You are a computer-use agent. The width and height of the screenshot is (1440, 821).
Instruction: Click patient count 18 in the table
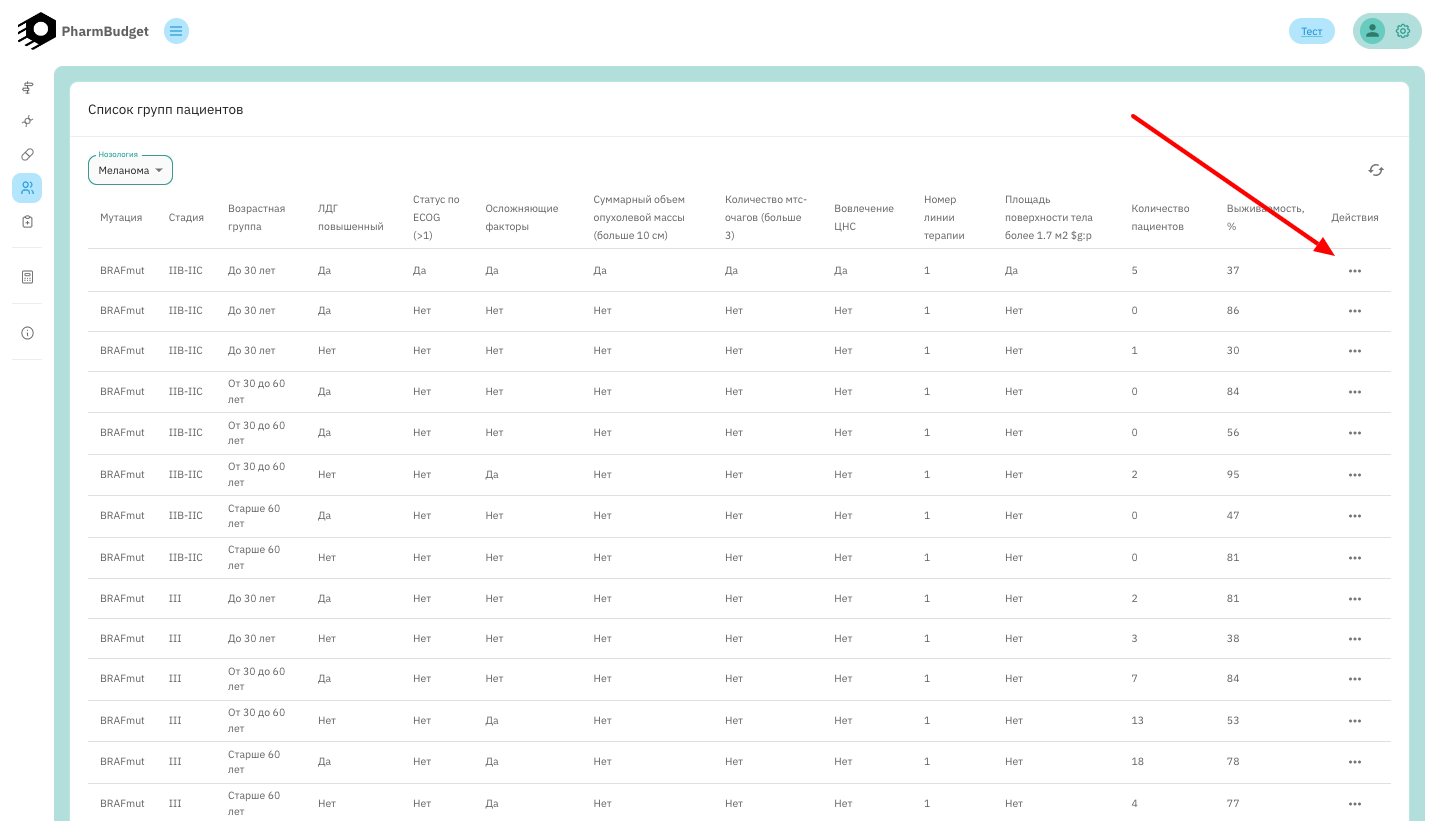(x=1137, y=762)
